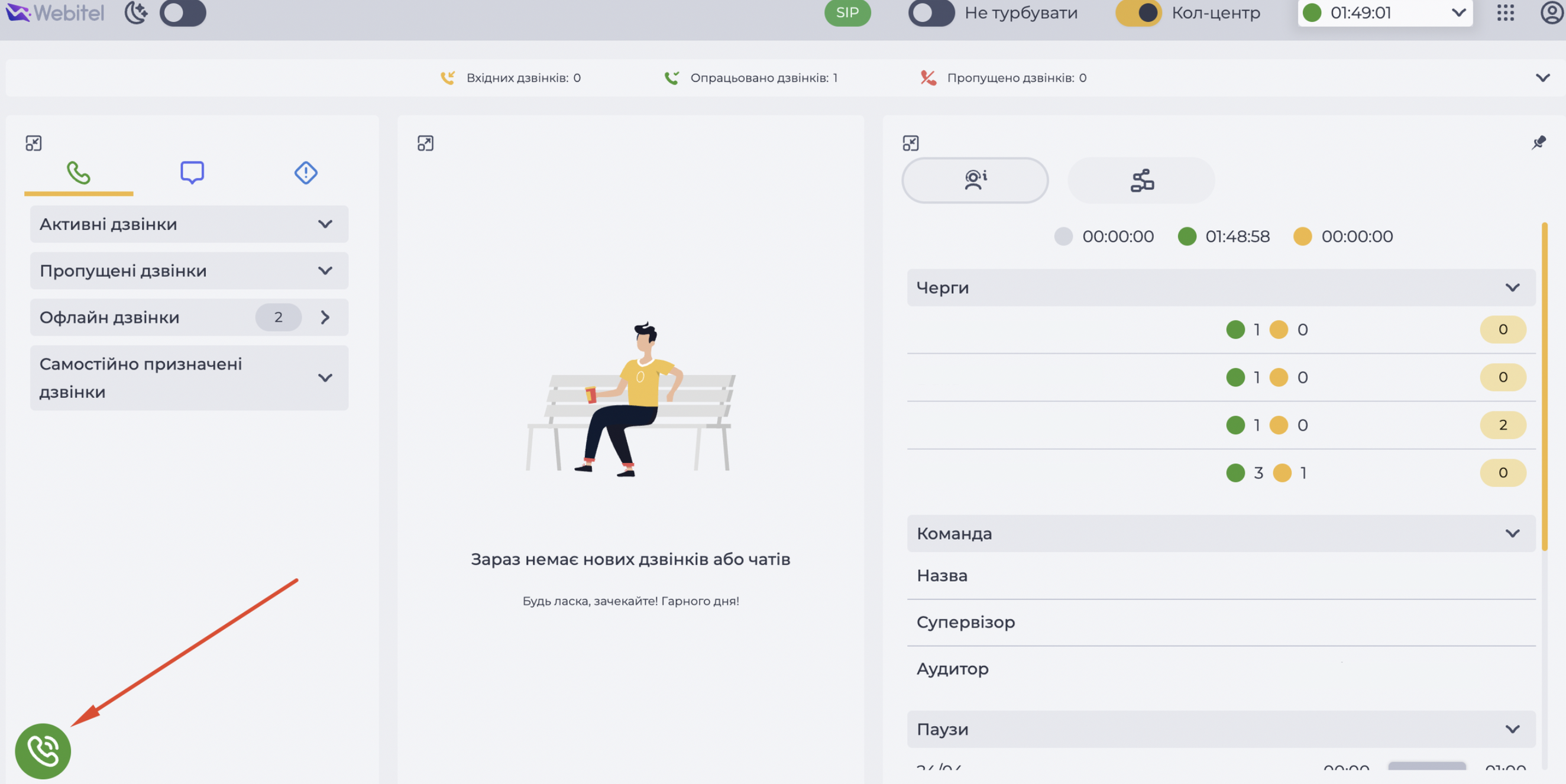Click Опрацьовано дзвінків: 1 text
The height and width of the screenshot is (784, 1566).
pyautogui.click(x=763, y=78)
